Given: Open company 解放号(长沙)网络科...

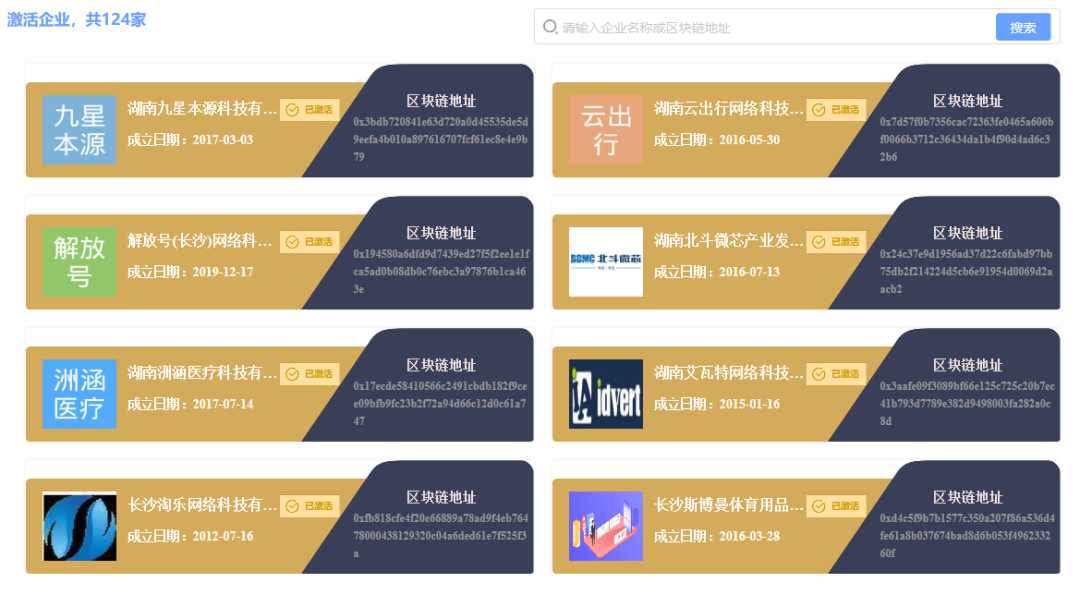Looking at the screenshot, I should [x=202, y=241].
